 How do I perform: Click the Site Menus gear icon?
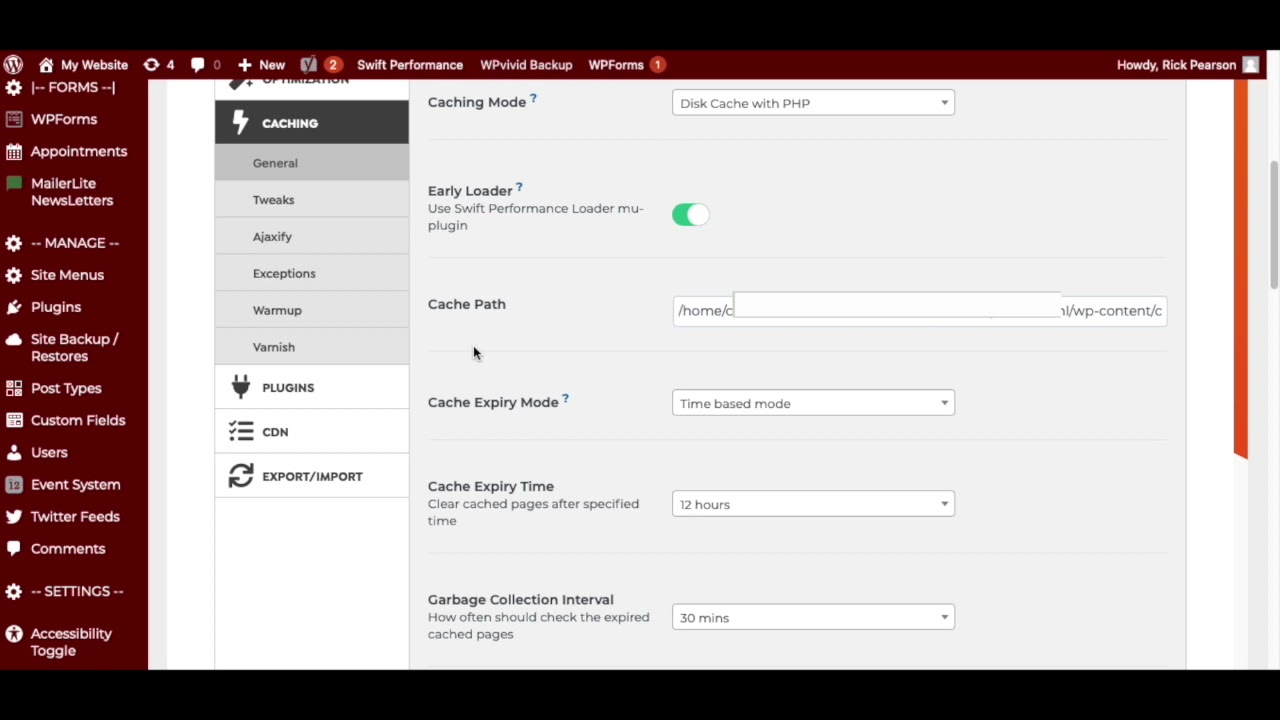(13, 275)
